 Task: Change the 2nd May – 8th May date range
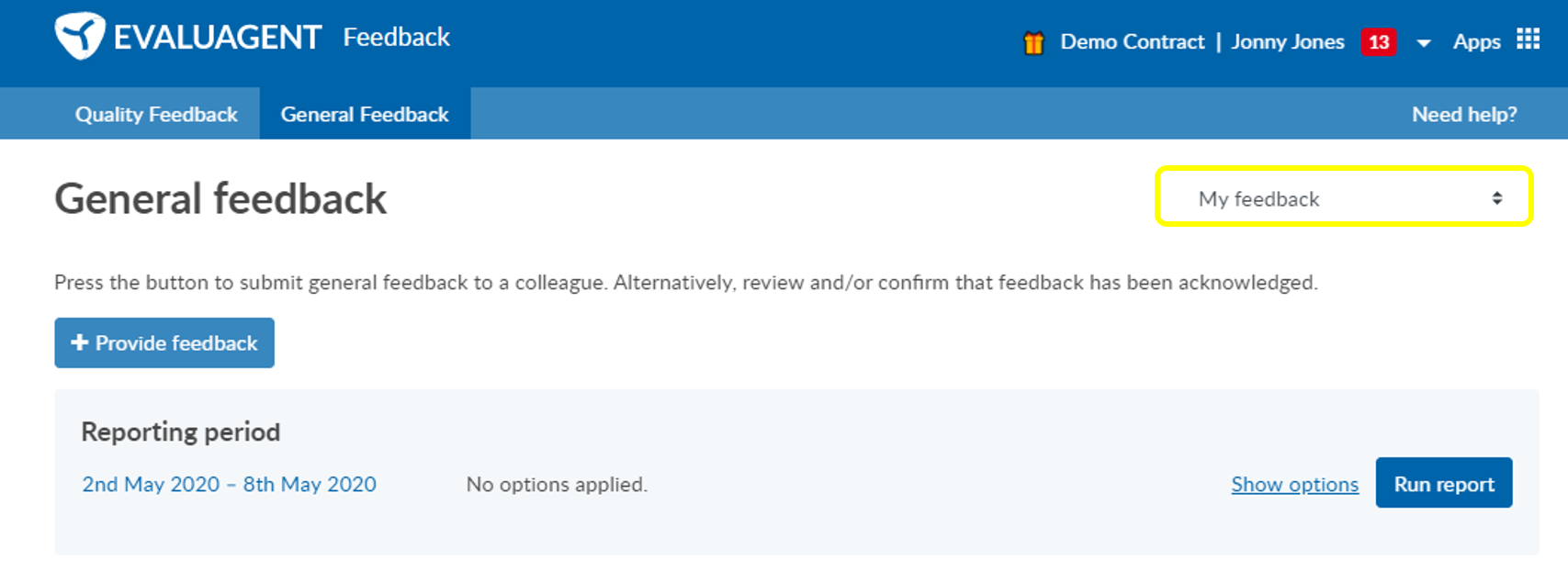[x=230, y=484]
